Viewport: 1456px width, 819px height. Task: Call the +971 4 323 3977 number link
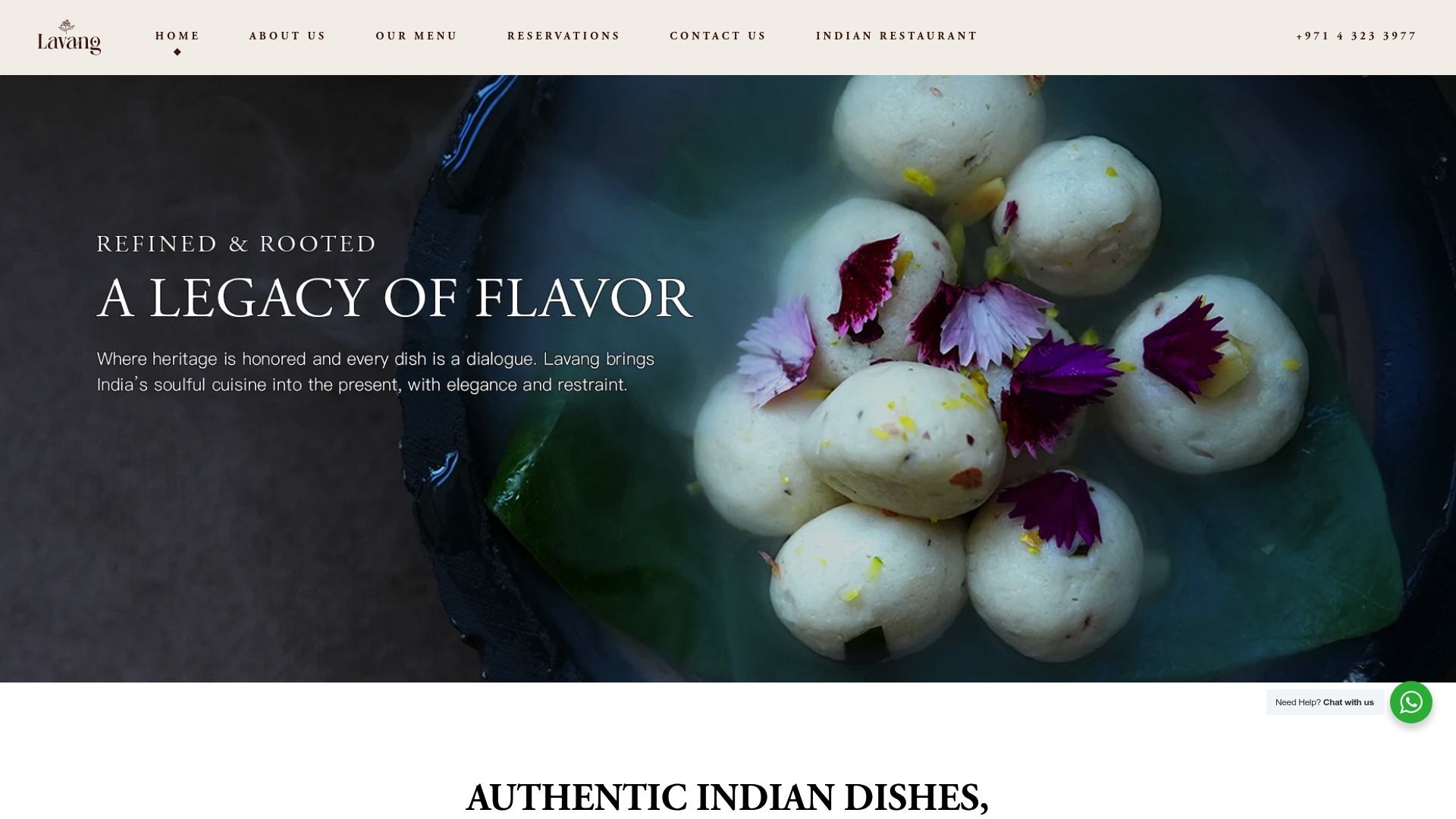point(1356,36)
